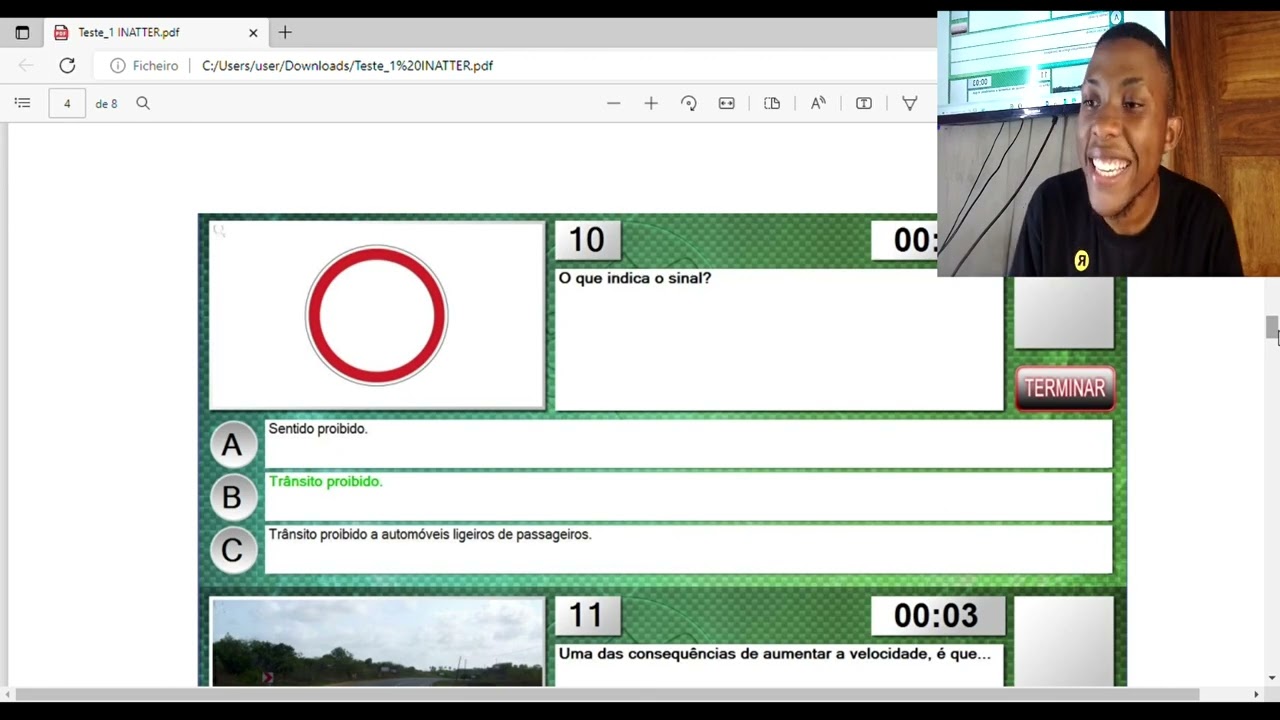Click the red circle road sign image

(x=377, y=315)
